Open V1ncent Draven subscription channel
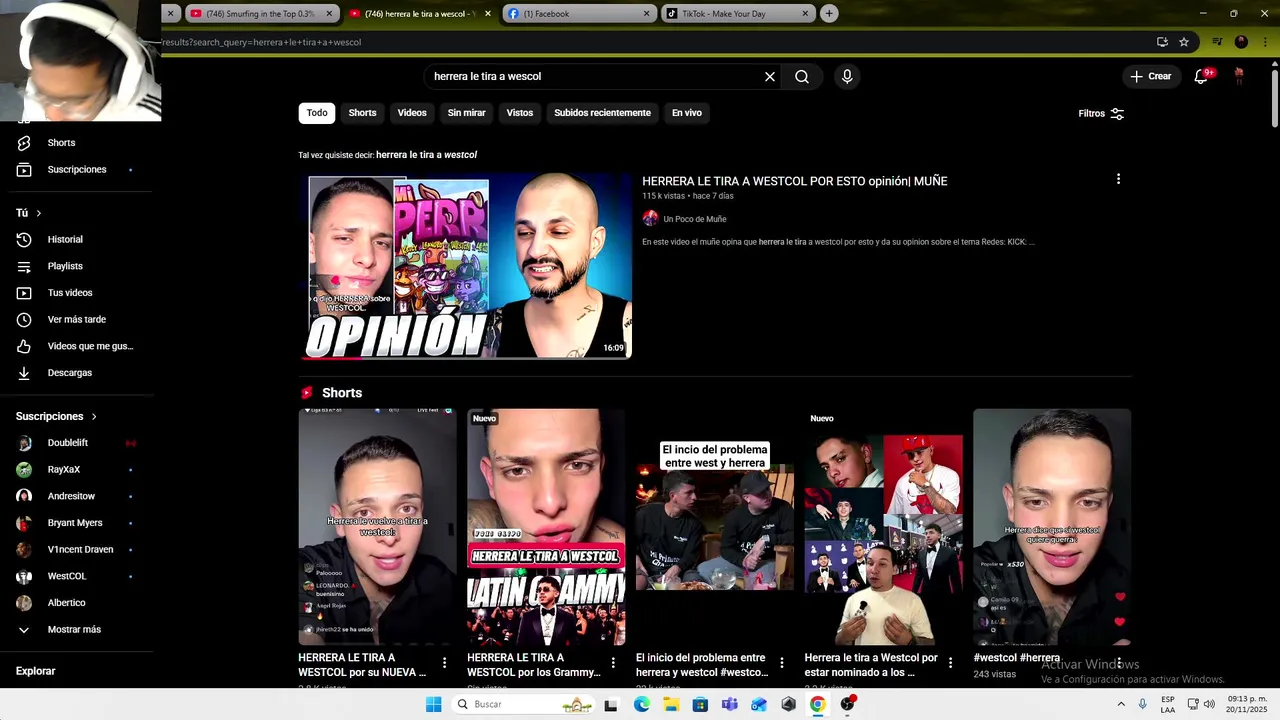The image size is (1280, 720). (x=78, y=550)
